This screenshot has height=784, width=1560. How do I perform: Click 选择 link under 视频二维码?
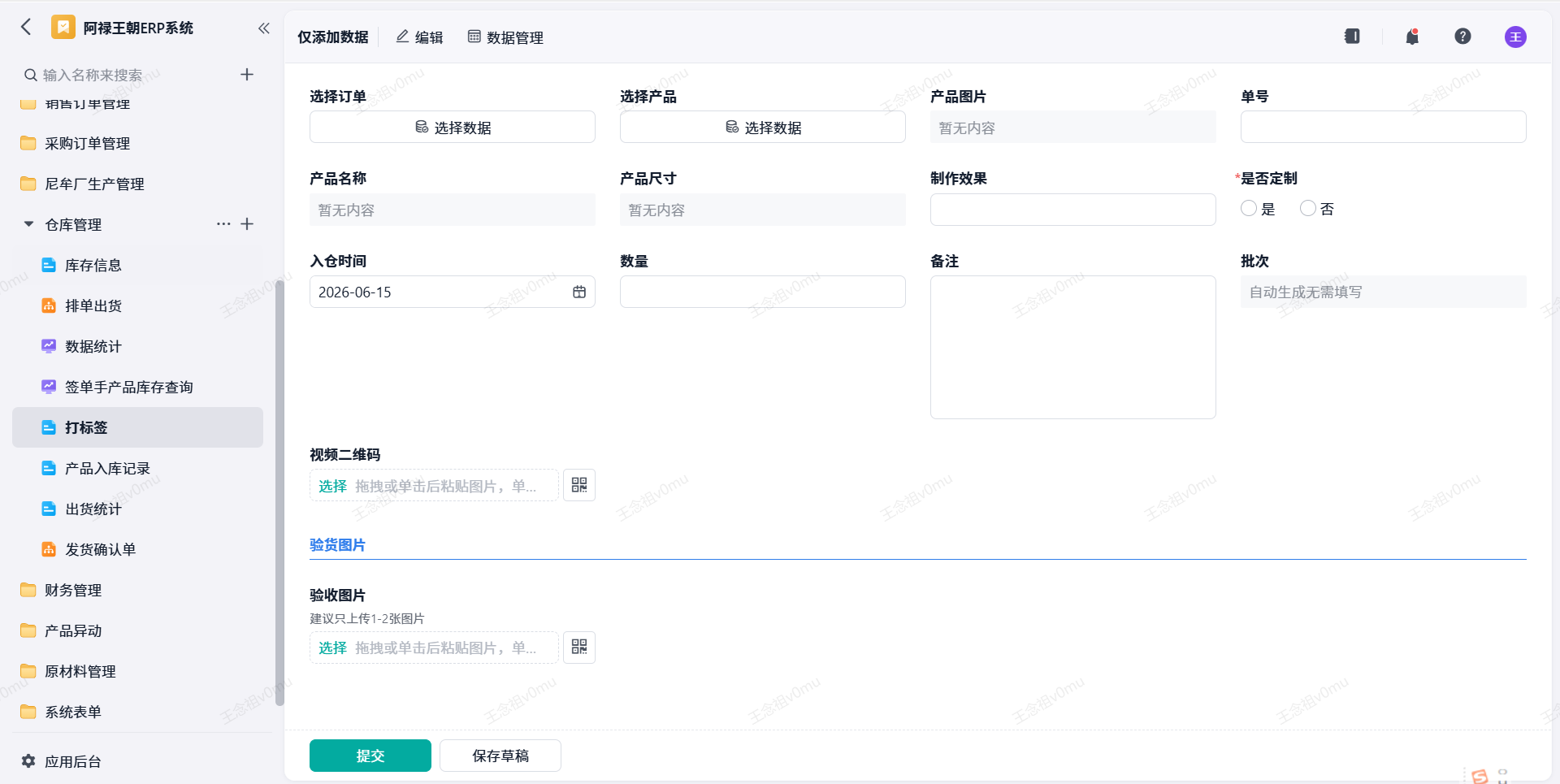pyautogui.click(x=332, y=486)
